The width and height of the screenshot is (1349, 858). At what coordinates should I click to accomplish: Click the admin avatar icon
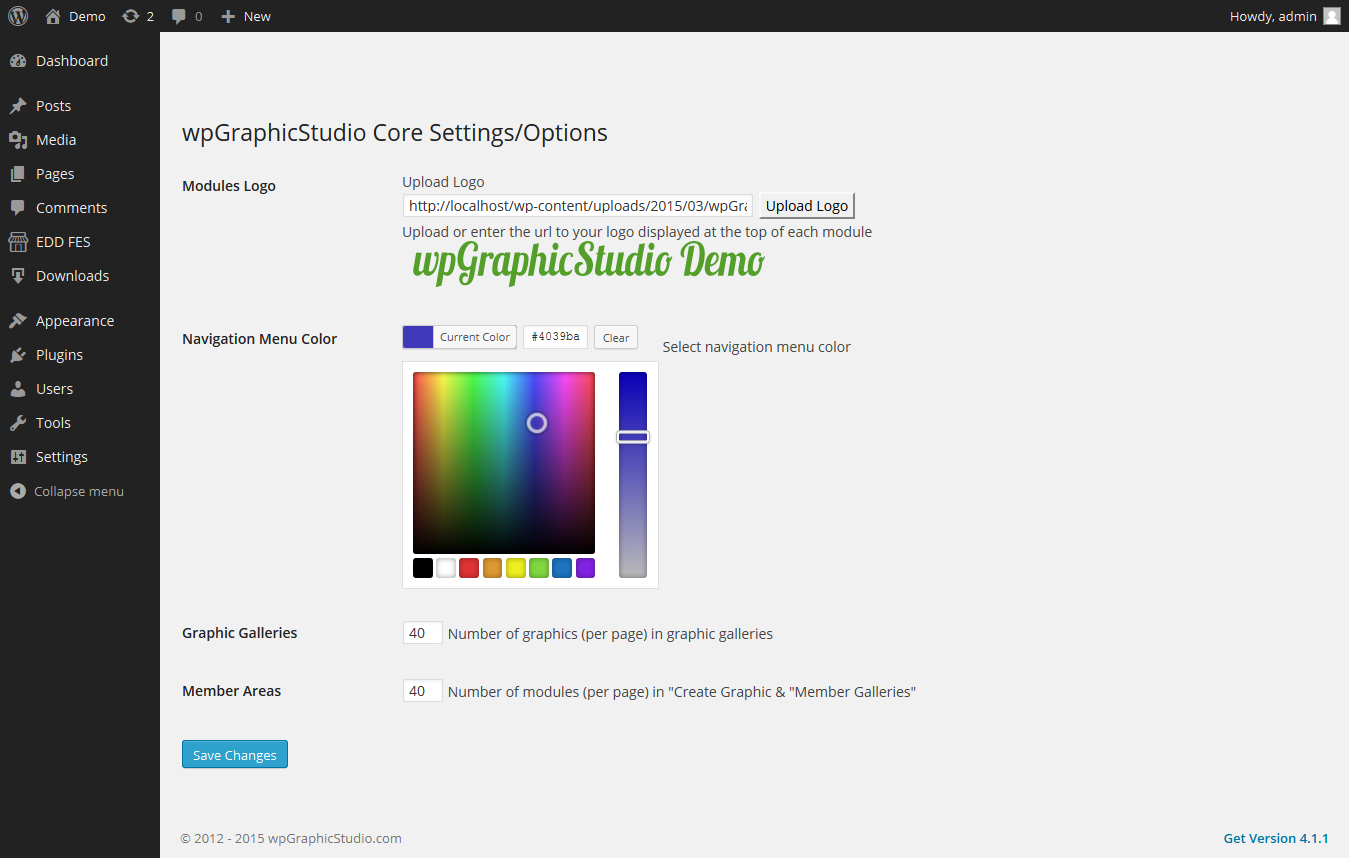tap(1332, 16)
